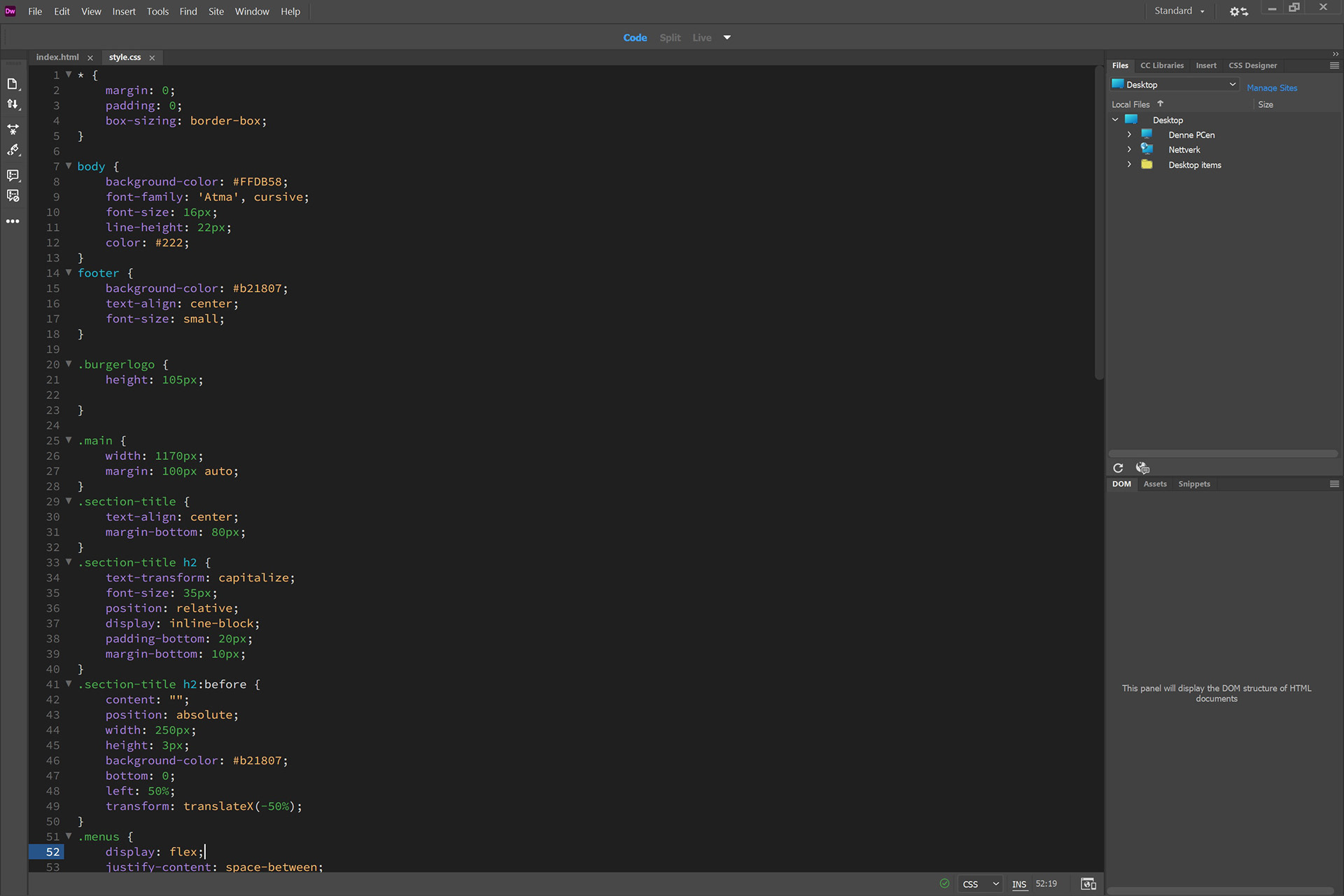The height and width of the screenshot is (896, 1344).
Task: Open the Edit menu
Action: click(x=62, y=11)
